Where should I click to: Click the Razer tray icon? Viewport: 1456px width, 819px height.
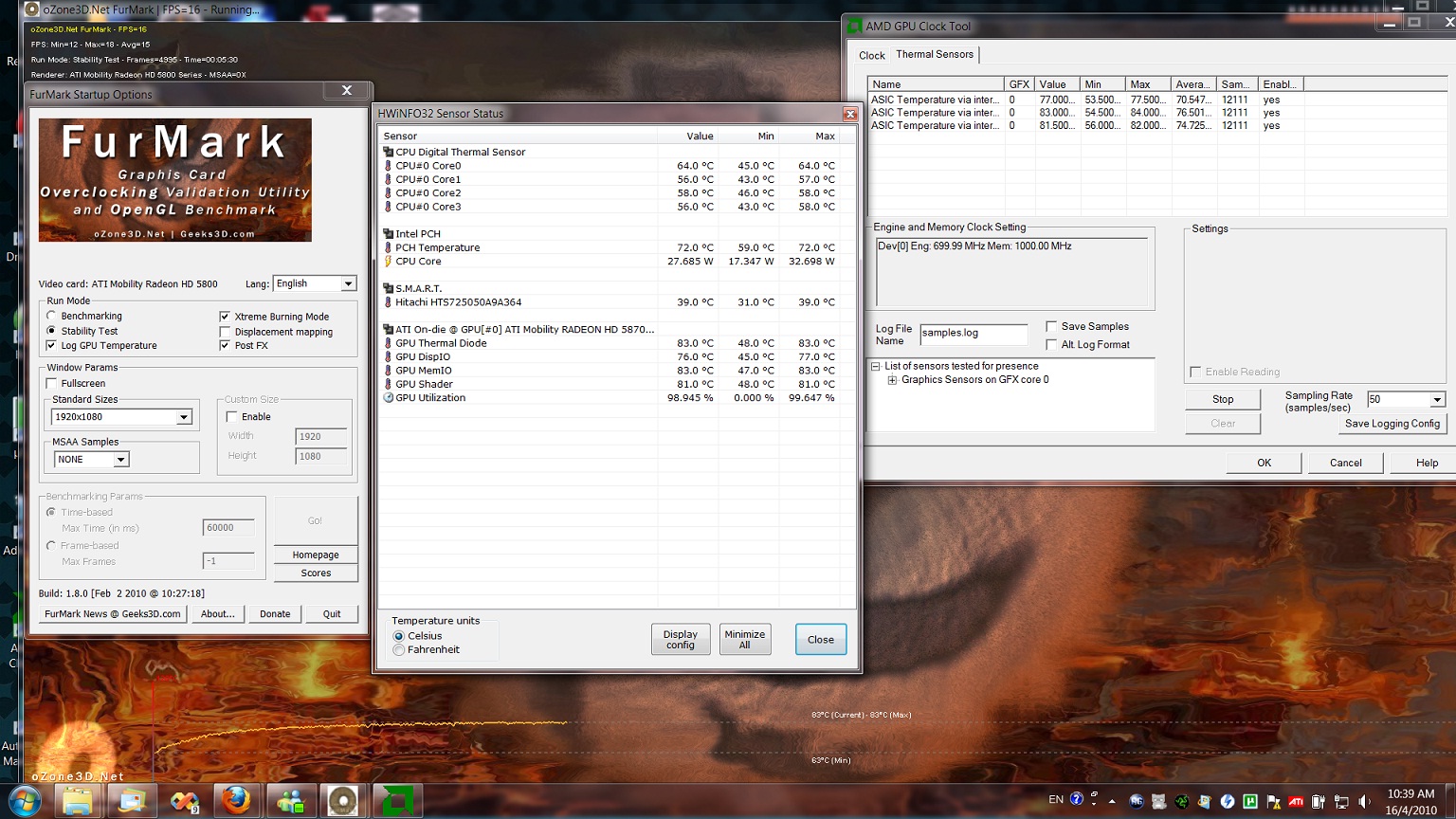click(1182, 802)
